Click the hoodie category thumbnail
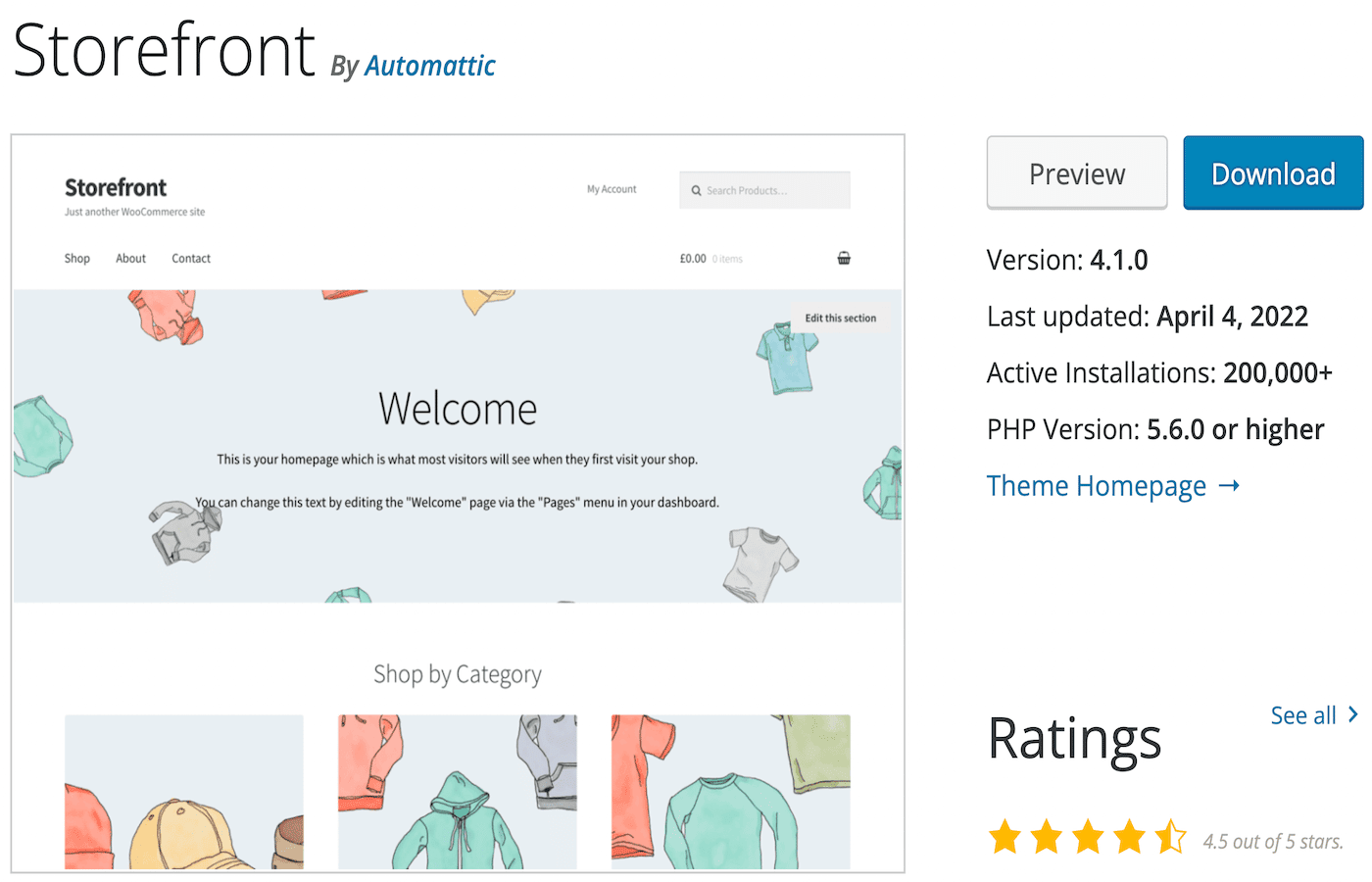Screen dimensions: 1372x882 click(457, 792)
